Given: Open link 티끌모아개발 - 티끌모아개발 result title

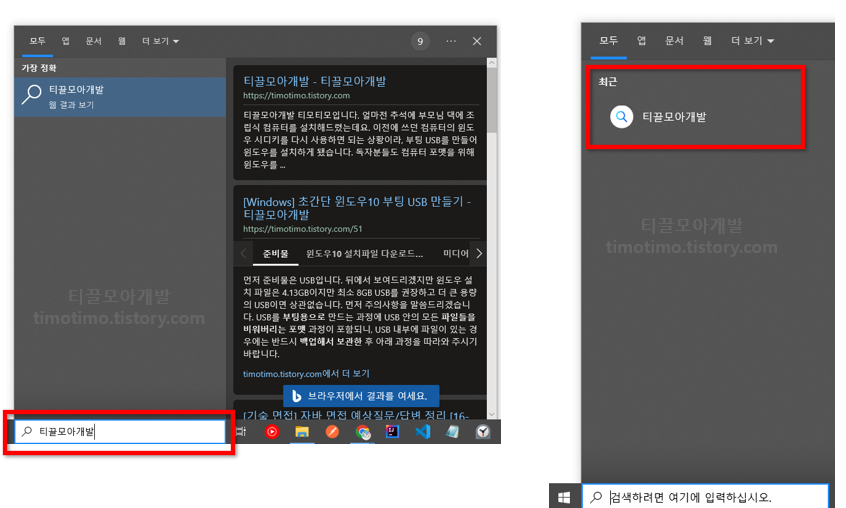Looking at the screenshot, I should click(315, 81).
